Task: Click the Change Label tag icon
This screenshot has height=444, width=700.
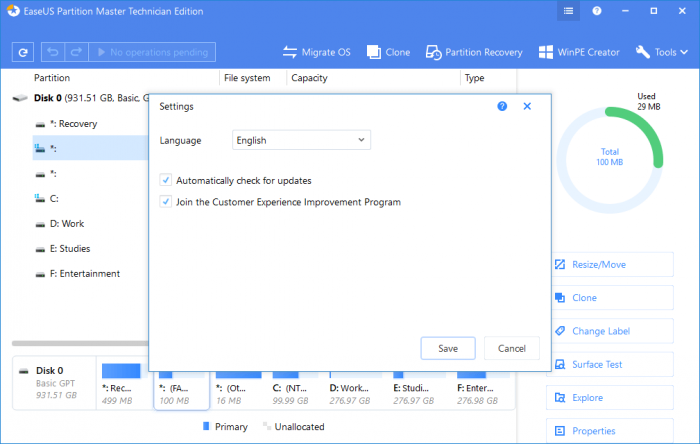Action: pos(560,331)
